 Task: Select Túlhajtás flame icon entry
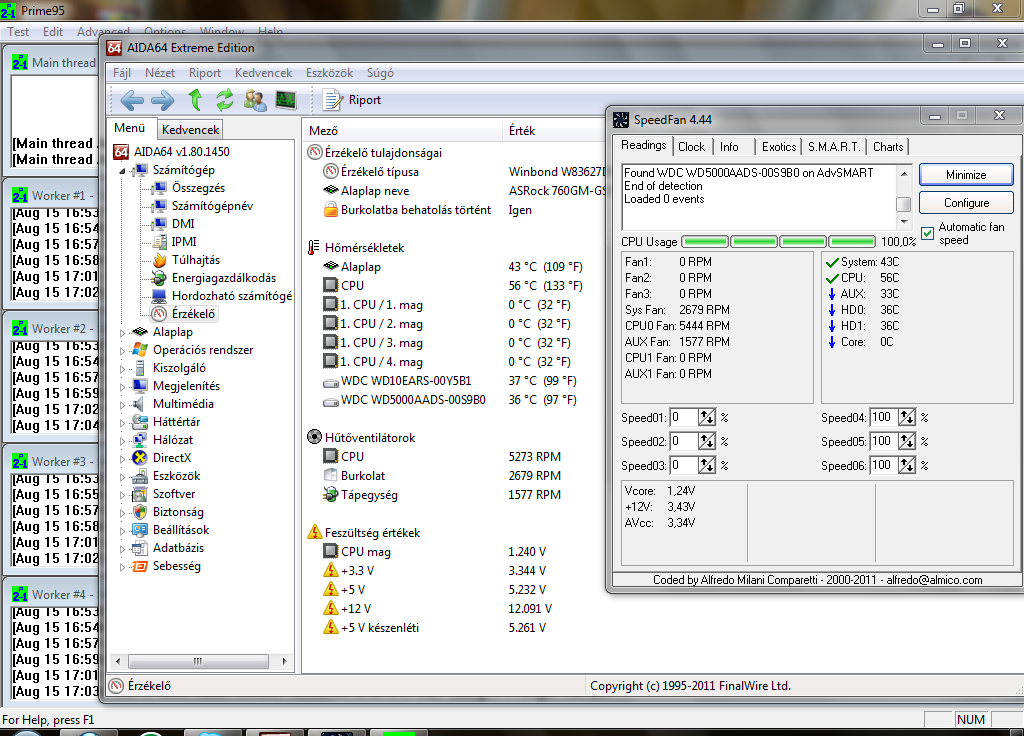(160, 260)
